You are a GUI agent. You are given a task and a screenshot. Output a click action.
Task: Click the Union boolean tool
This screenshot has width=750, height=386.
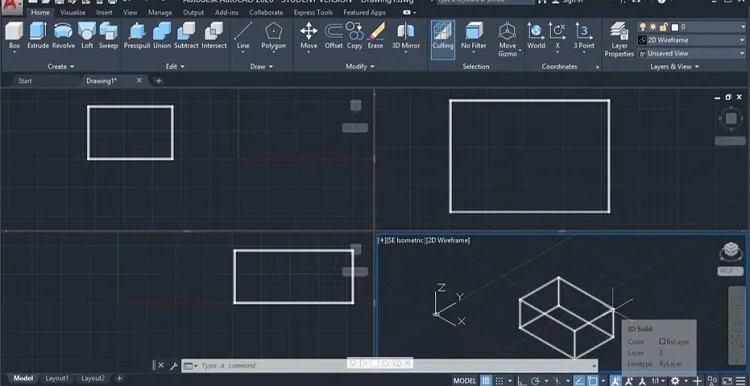pos(162,36)
